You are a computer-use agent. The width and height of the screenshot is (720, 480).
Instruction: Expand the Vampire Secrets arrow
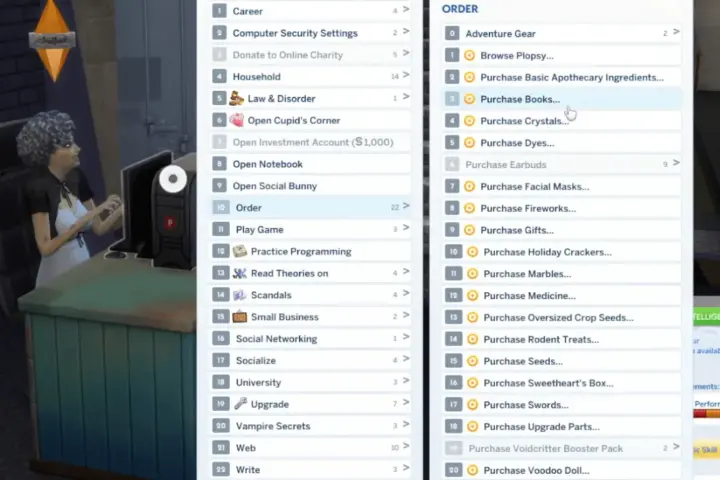click(x=406, y=424)
